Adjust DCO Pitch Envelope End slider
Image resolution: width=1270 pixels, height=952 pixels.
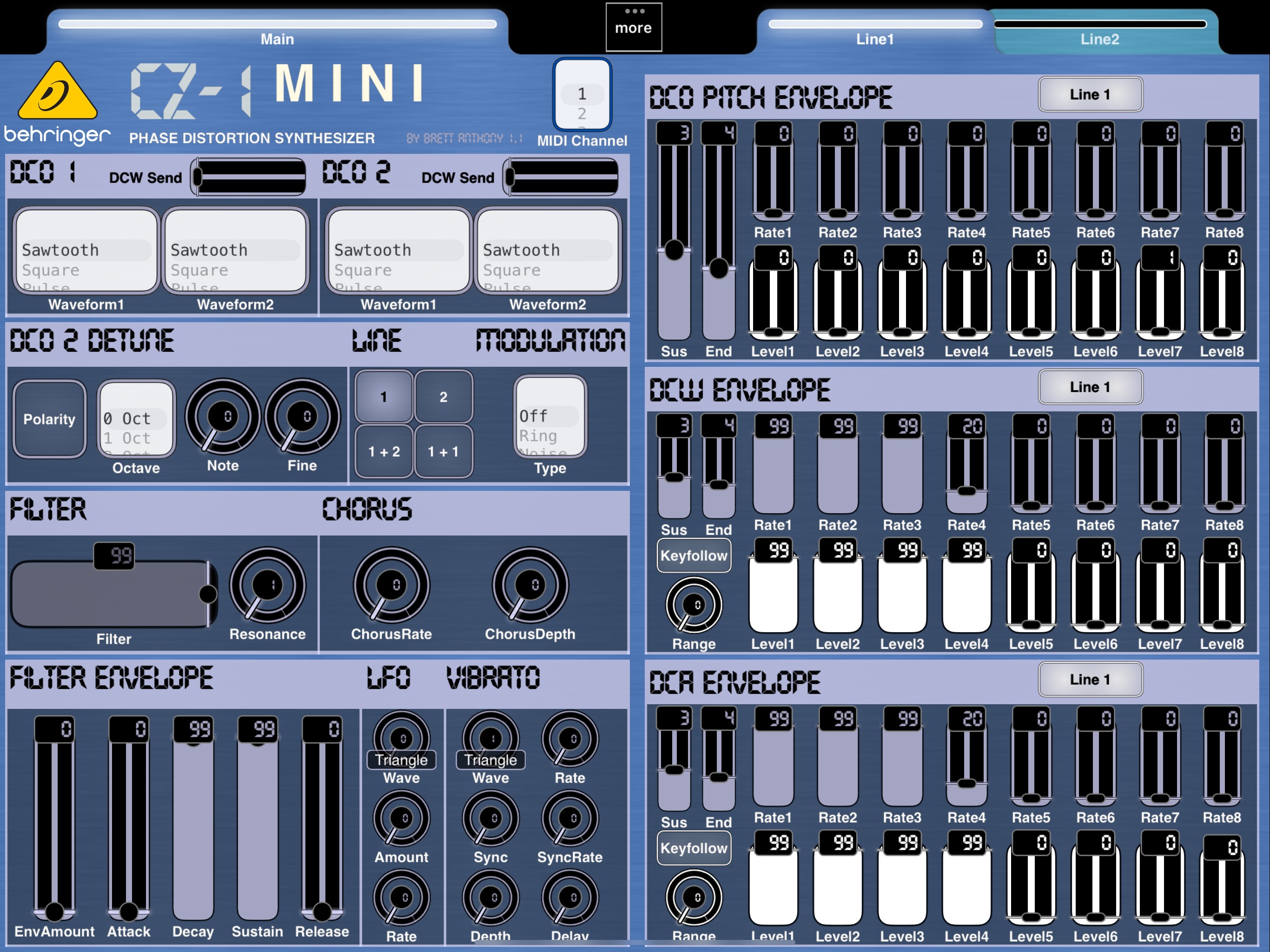coord(719,231)
